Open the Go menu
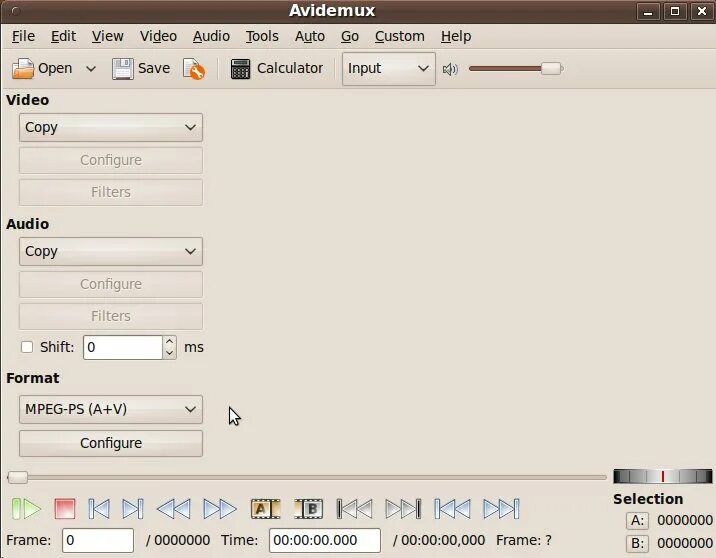 (350, 36)
